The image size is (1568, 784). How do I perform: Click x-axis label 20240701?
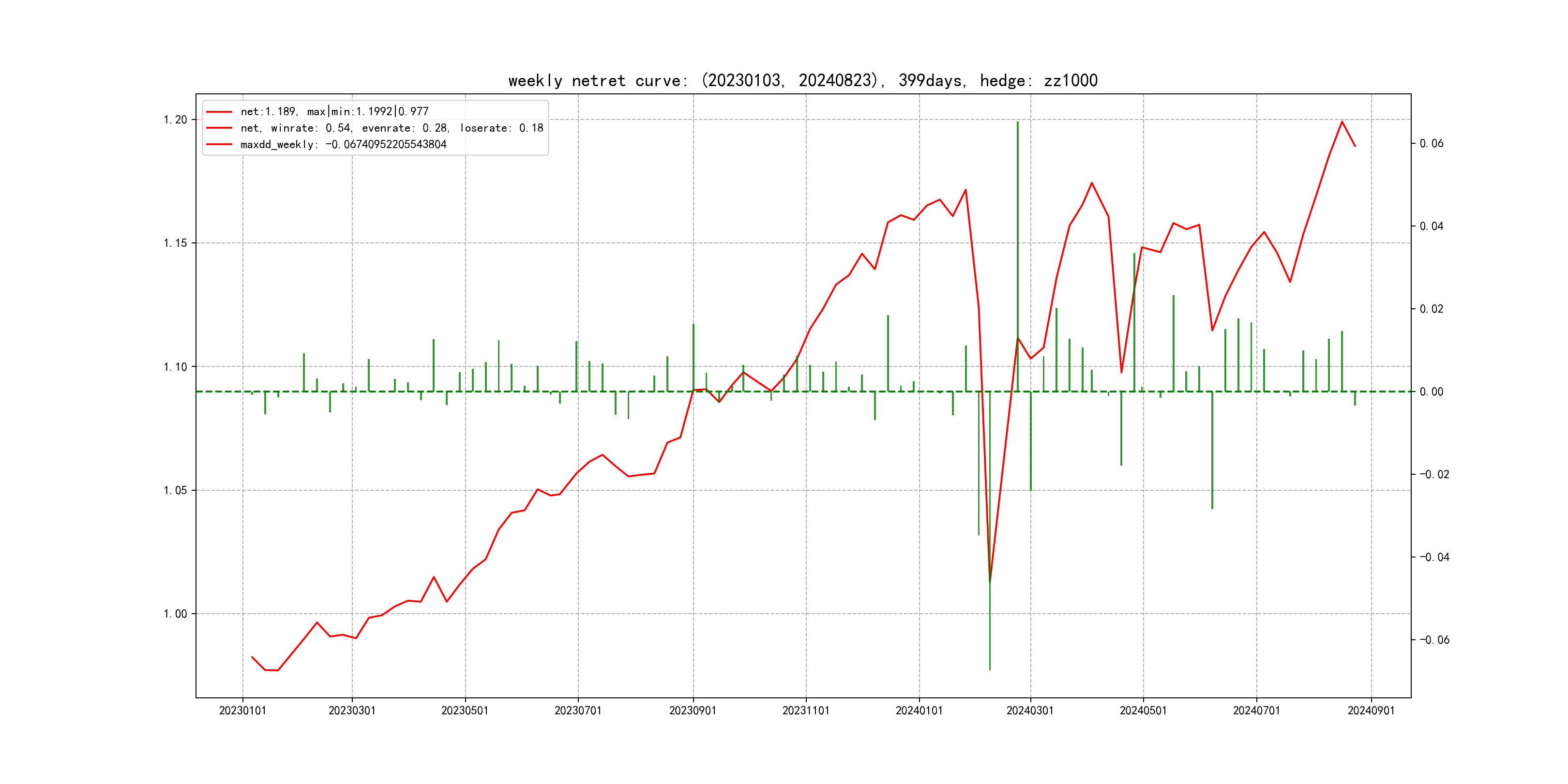1256,710
